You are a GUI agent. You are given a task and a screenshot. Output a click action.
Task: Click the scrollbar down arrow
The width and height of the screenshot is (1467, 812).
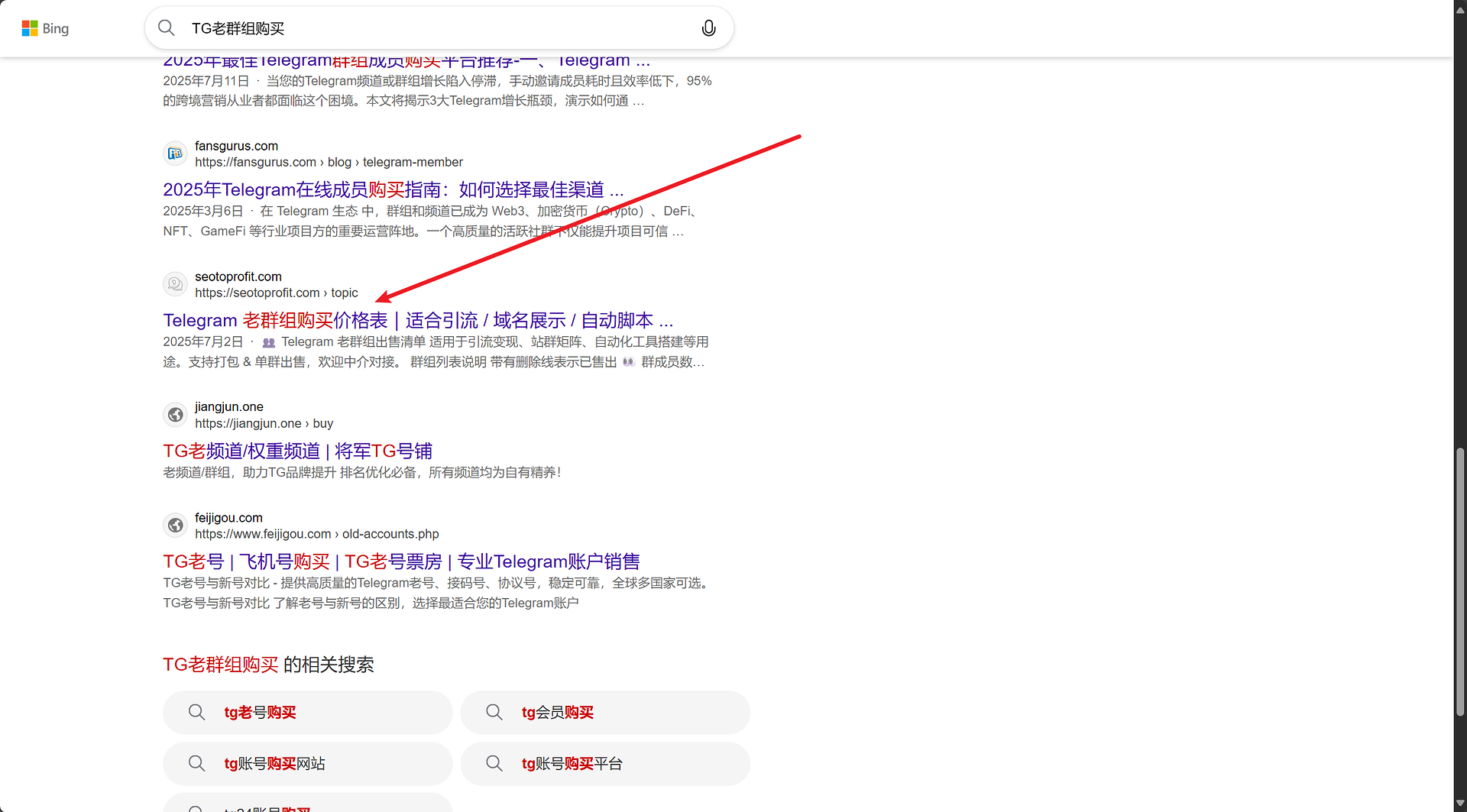point(1460,804)
